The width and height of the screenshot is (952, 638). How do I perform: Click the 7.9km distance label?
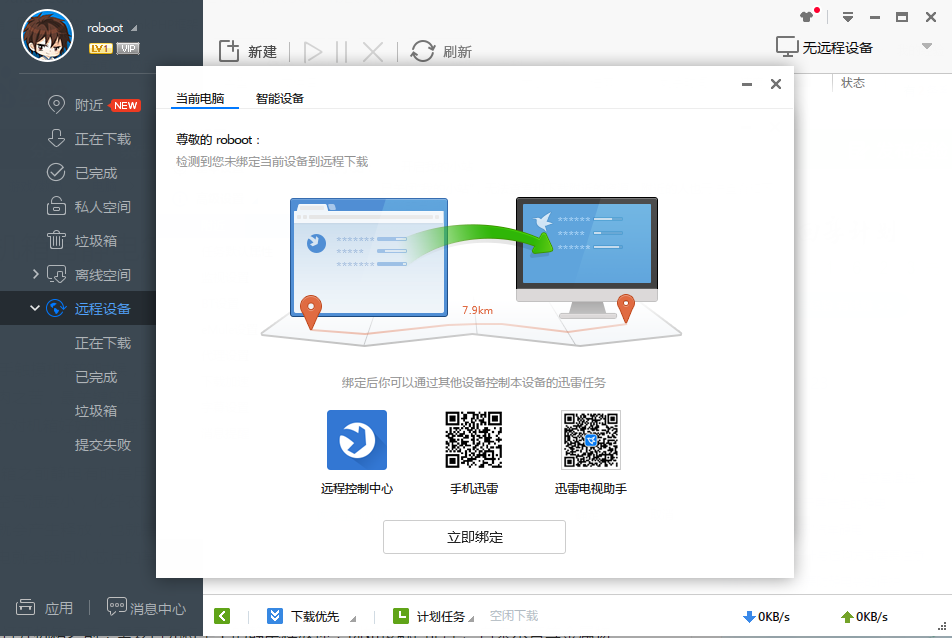coord(477,310)
